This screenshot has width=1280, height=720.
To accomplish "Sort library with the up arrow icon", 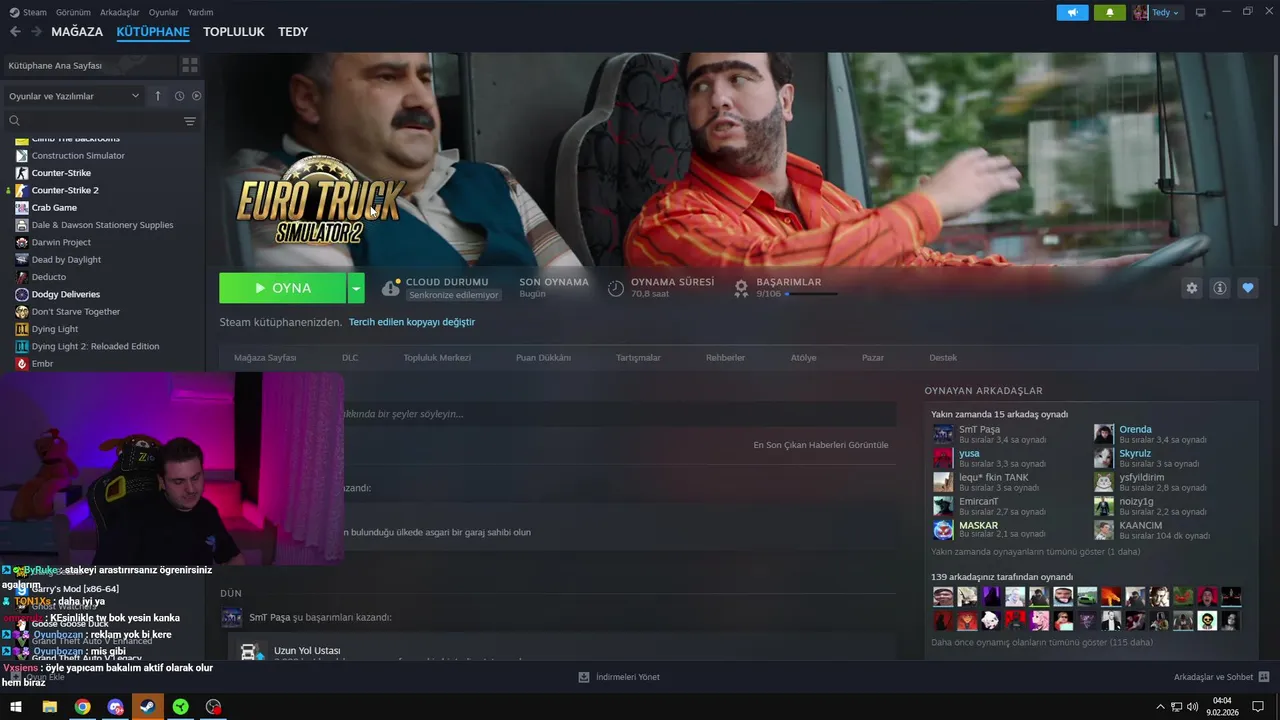I will (x=157, y=96).
